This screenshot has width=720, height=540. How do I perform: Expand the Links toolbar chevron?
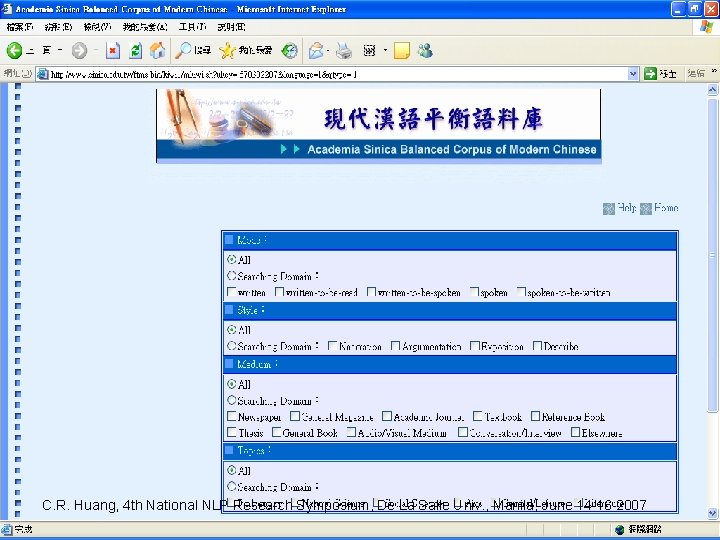coord(714,71)
